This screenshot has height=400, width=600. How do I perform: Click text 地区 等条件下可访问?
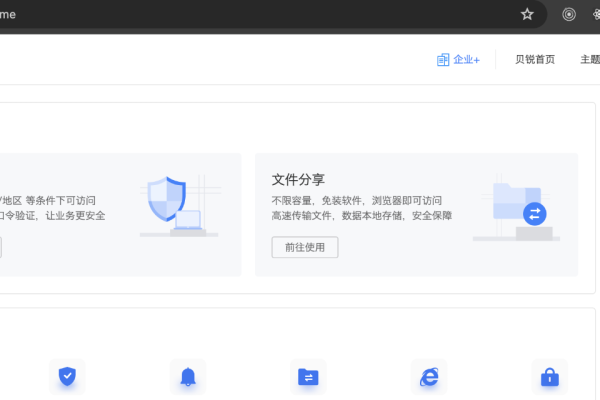click(49, 201)
